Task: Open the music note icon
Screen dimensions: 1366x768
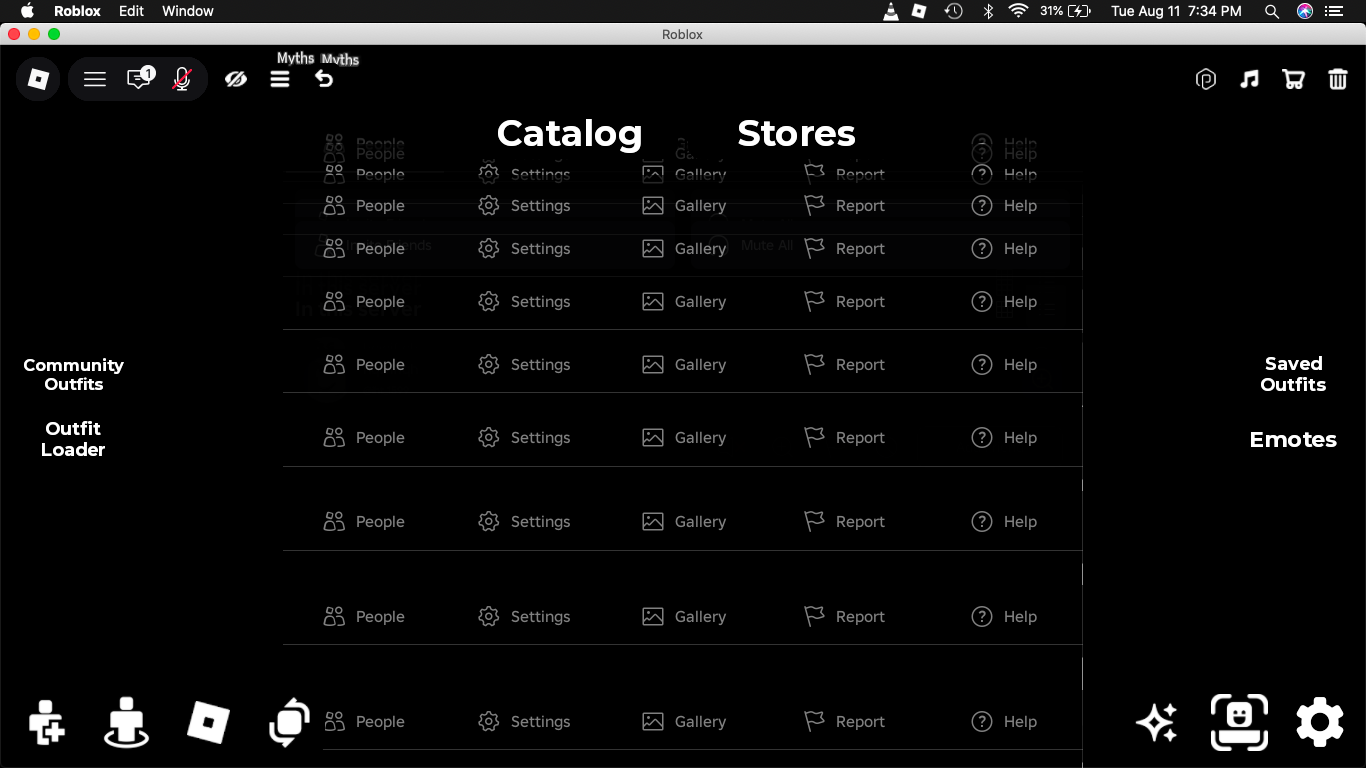Action: [x=1249, y=79]
